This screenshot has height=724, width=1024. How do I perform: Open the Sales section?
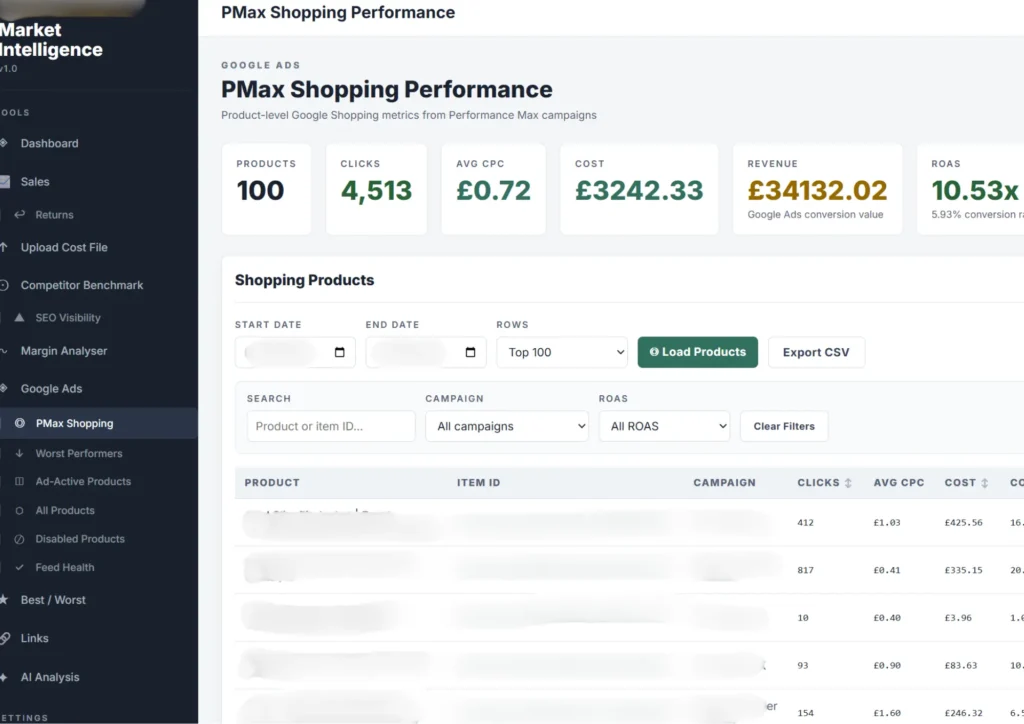click(35, 182)
